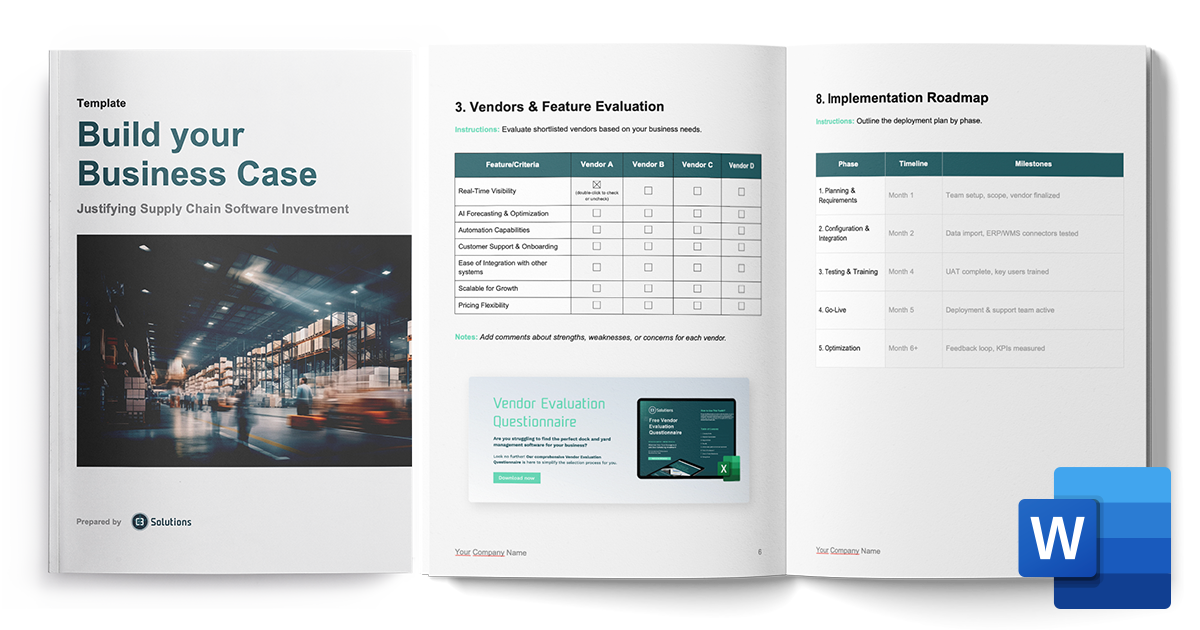1200x630 pixels.
Task: Check Ease of Integration box for Vendor D
Action: (742, 267)
